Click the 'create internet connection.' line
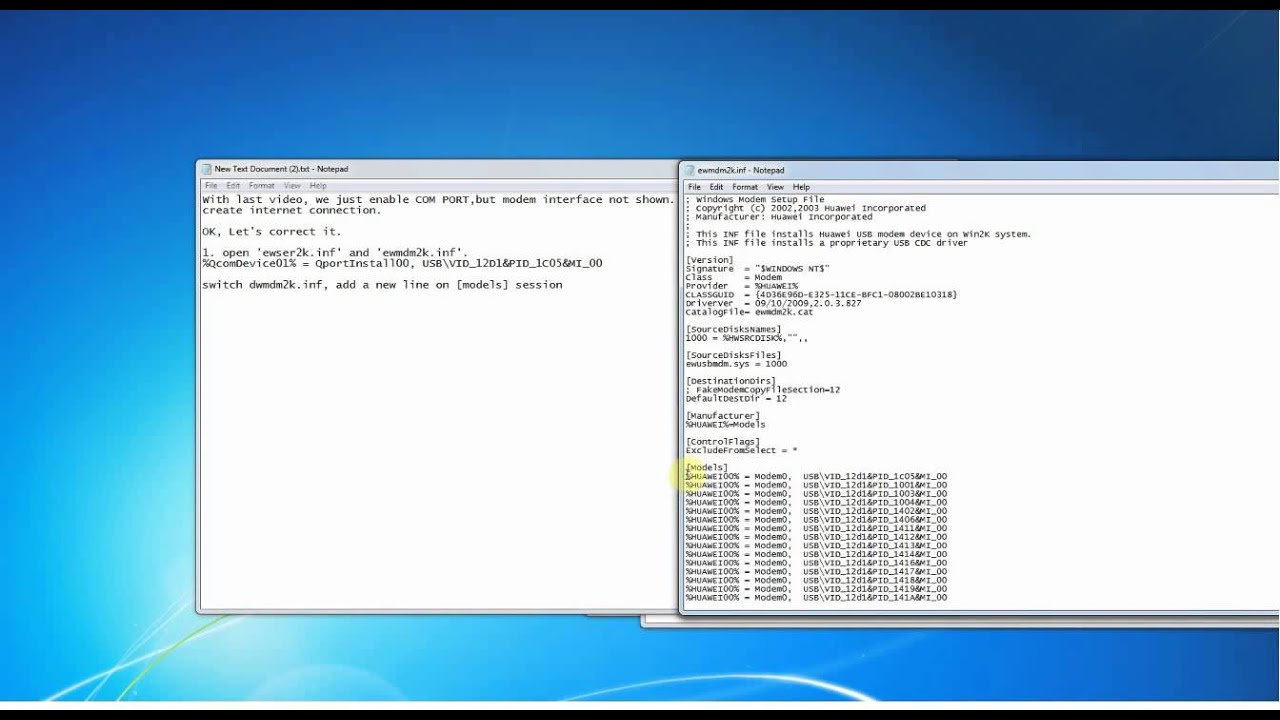Viewport: 1280px width, 720px height. (292, 210)
